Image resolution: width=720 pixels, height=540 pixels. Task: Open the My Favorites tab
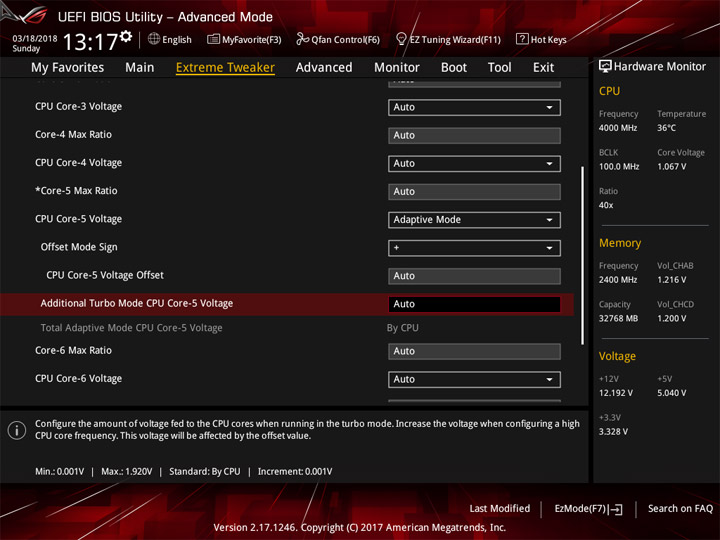tap(68, 68)
